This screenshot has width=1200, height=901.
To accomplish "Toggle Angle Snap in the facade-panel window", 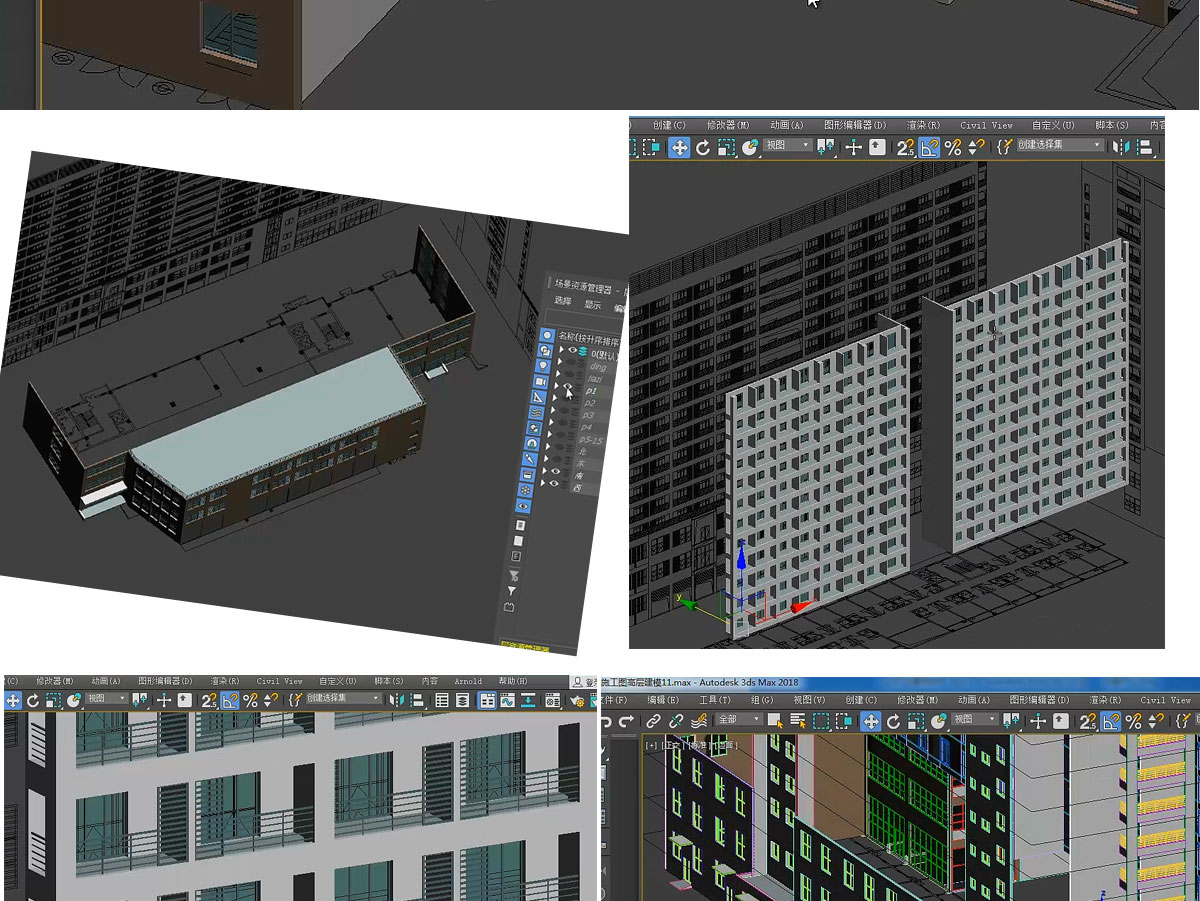I will 930,147.
